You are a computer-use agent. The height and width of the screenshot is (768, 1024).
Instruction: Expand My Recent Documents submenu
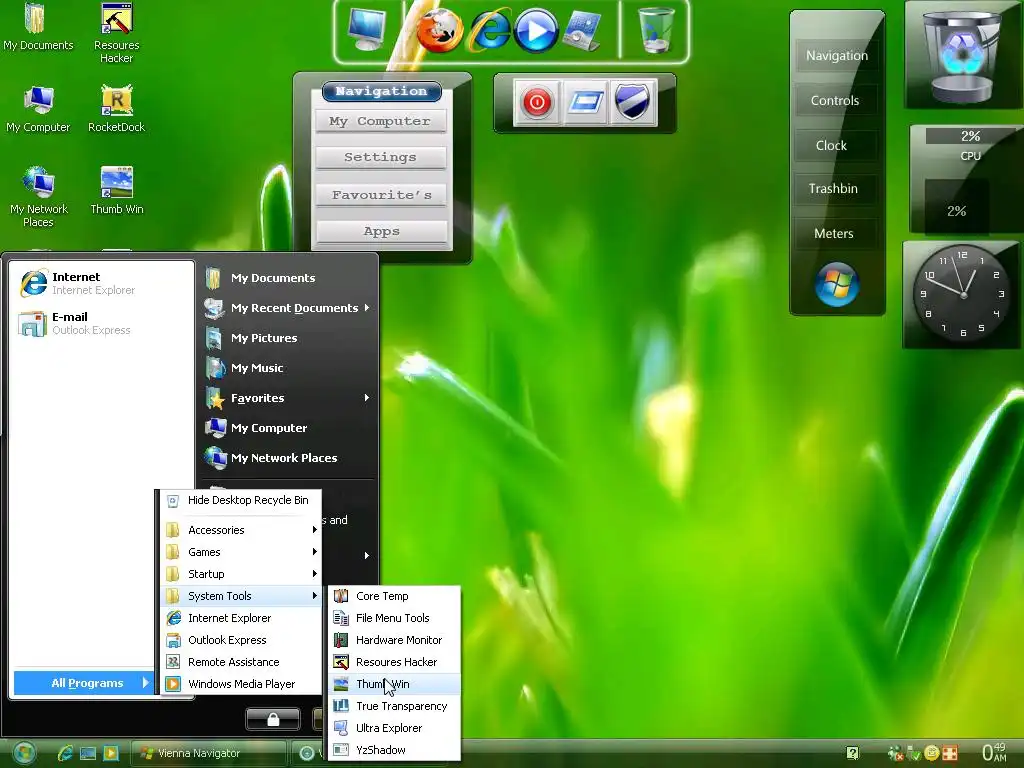click(x=287, y=308)
